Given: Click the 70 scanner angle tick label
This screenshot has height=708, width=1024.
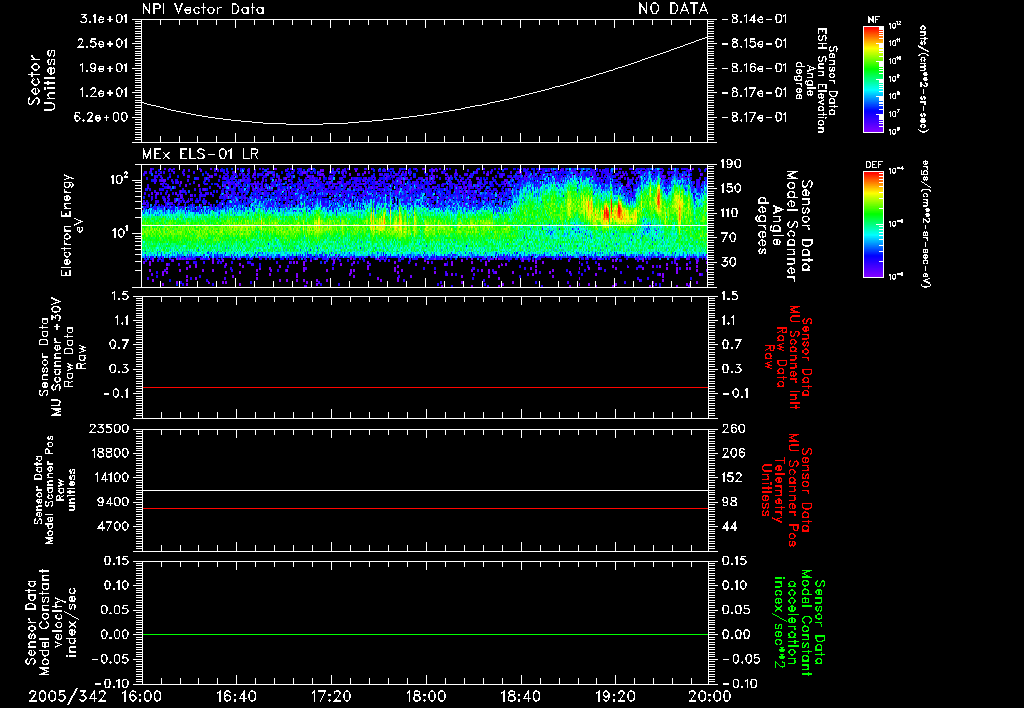Looking at the screenshot, I should (x=729, y=238).
